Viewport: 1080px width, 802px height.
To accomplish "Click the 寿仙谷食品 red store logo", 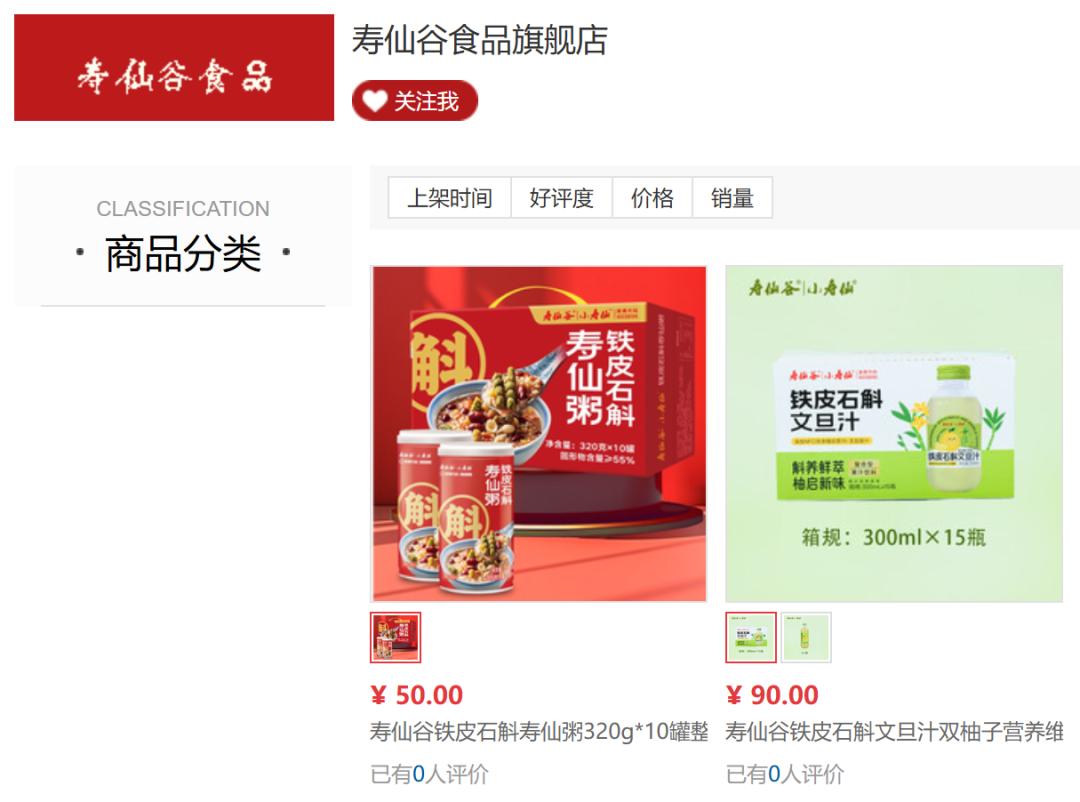I will (174, 68).
